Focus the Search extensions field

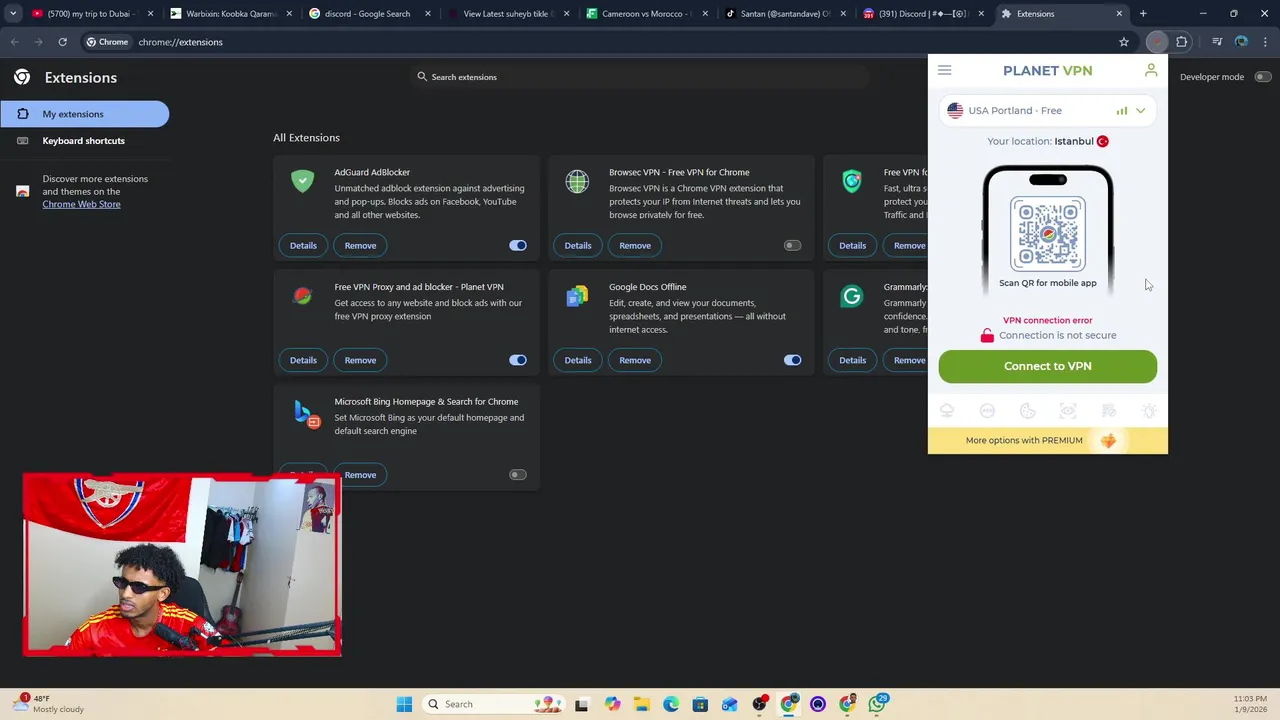pos(640,77)
